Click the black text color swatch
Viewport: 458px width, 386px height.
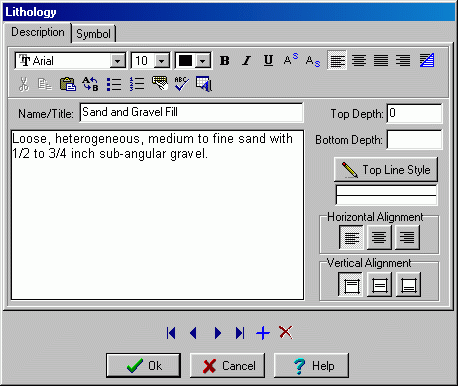(x=186, y=61)
